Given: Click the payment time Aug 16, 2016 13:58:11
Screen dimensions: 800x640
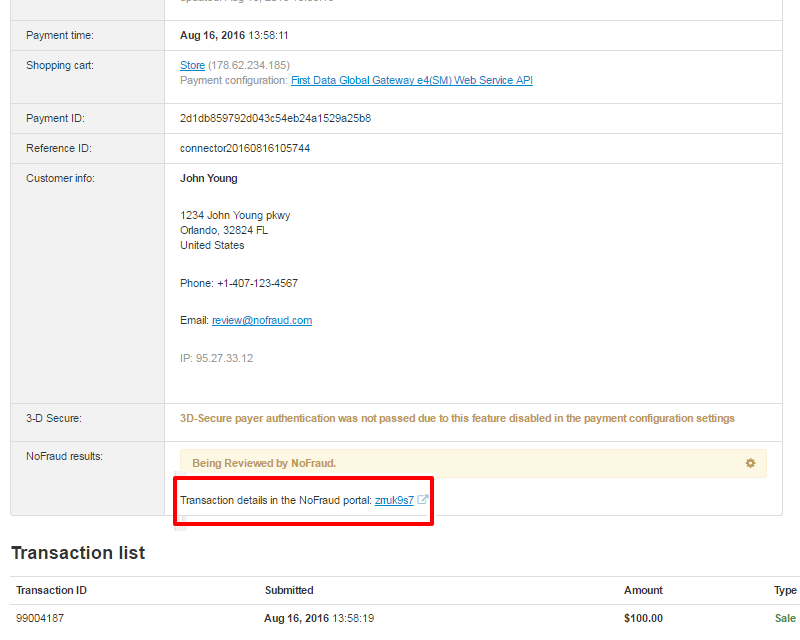Looking at the screenshot, I should coord(234,35).
